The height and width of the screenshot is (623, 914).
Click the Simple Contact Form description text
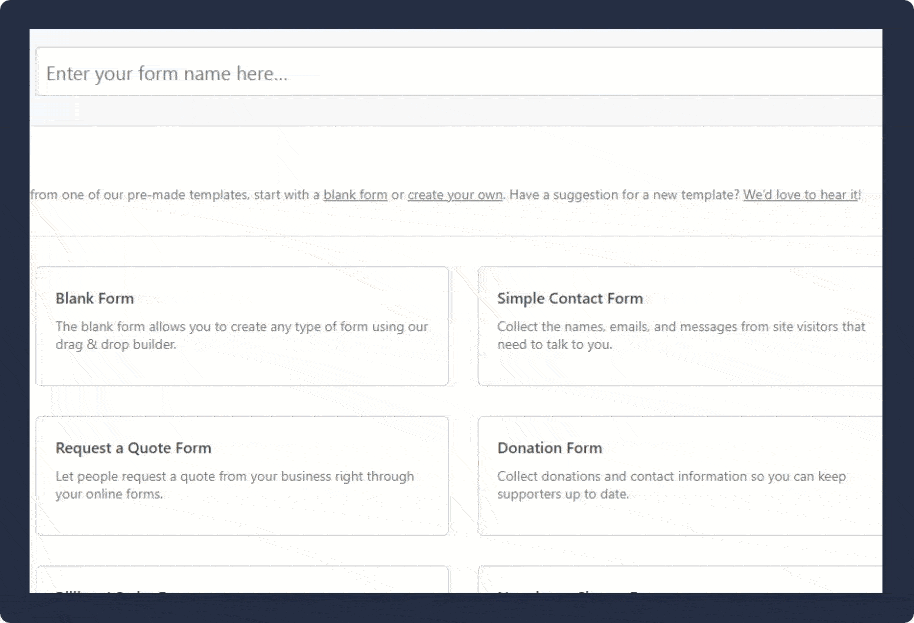click(680, 335)
